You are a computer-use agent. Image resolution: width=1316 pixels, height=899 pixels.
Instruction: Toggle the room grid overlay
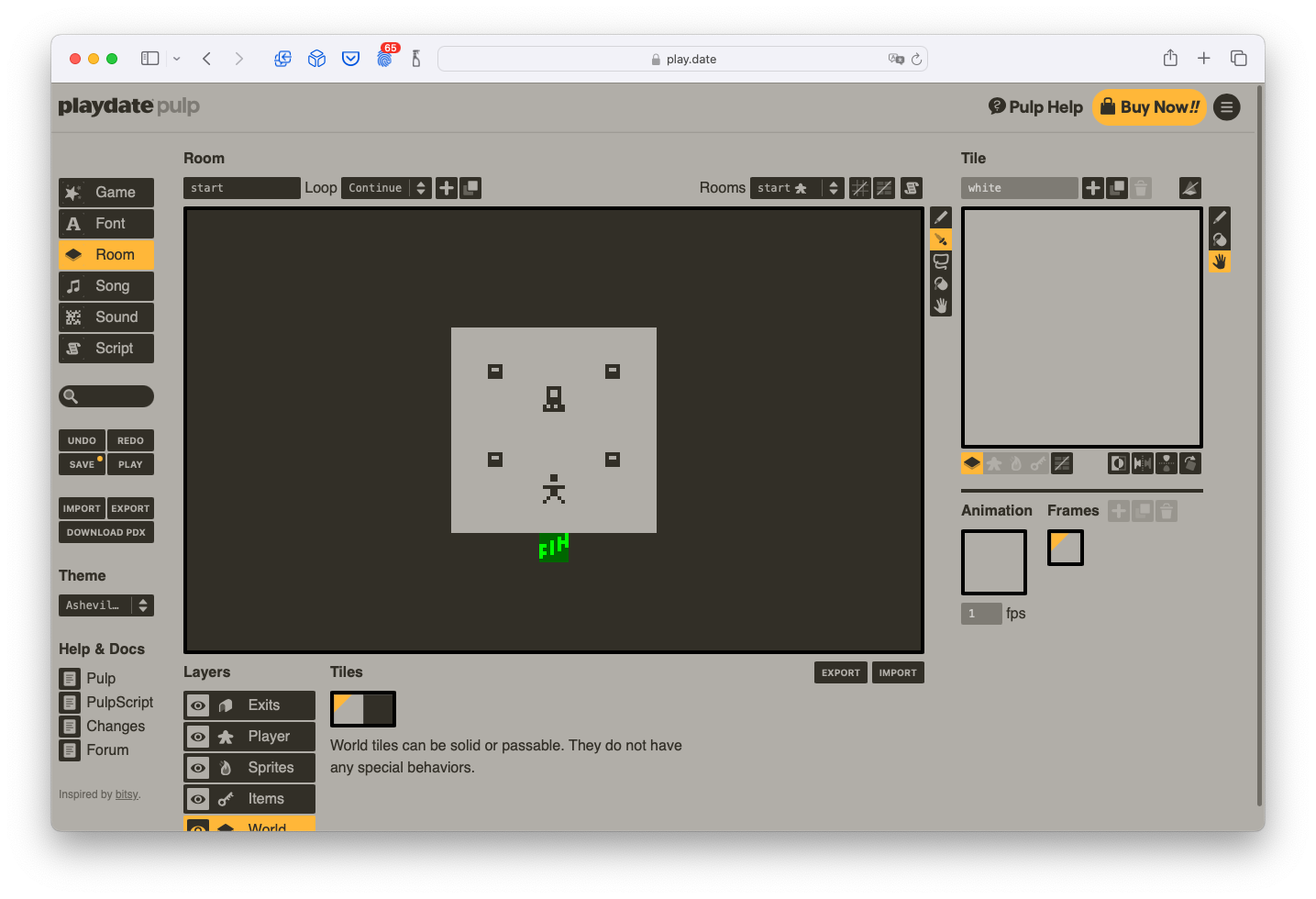(x=860, y=188)
